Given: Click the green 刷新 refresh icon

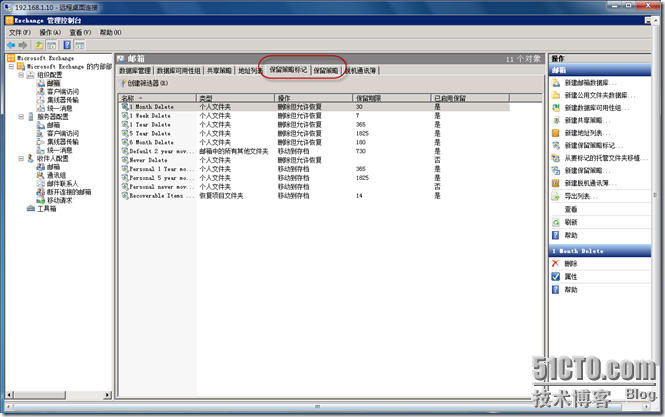Looking at the screenshot, I should pyautogui.click(x=556, y=222).
